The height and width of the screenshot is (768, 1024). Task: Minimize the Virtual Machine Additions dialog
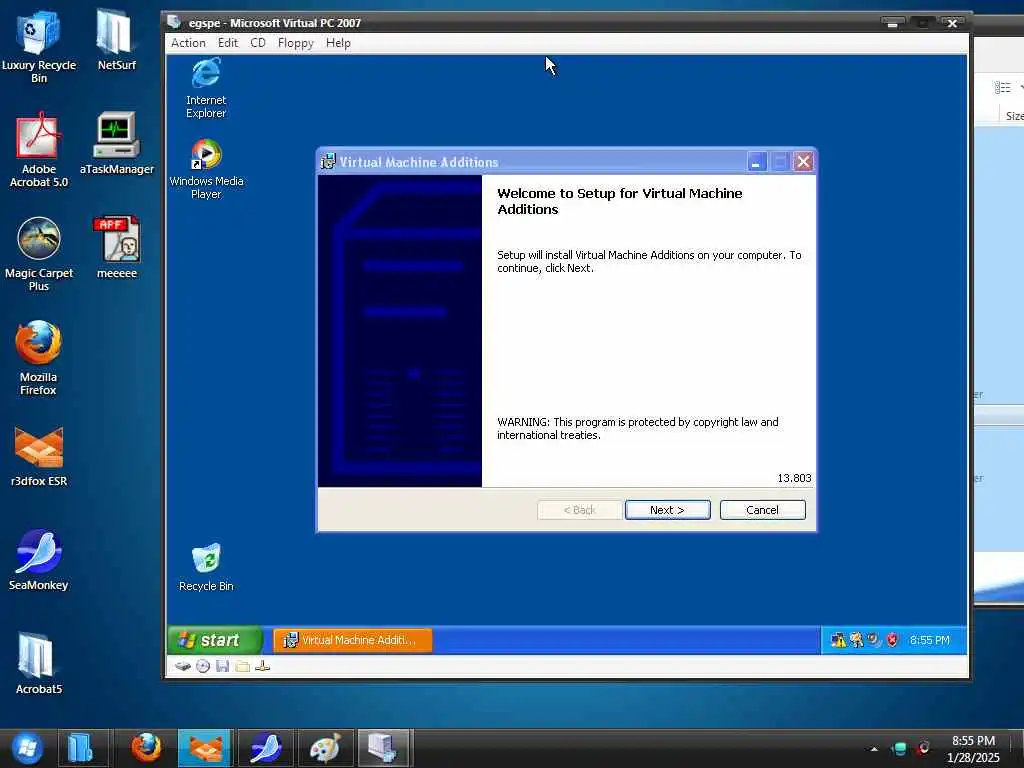tap(756, 162)
